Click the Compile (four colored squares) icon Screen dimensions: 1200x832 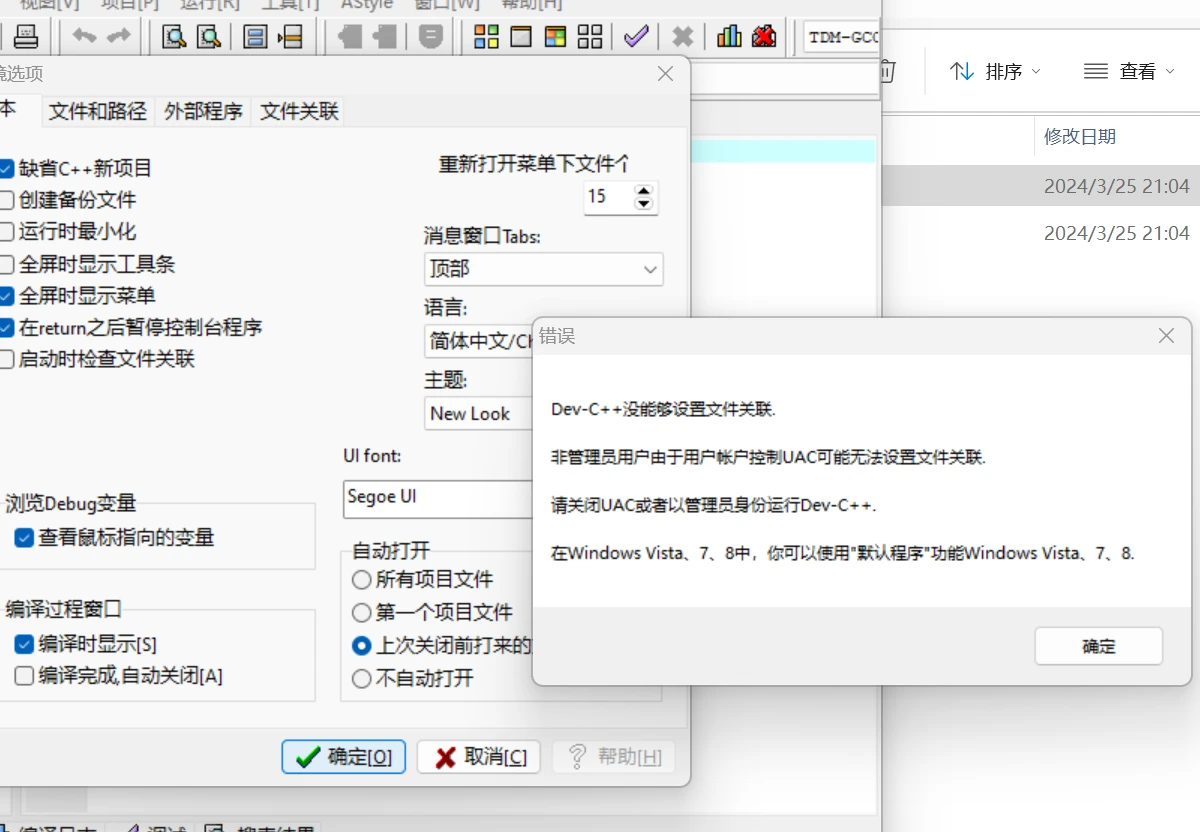[x=486, y=38]
